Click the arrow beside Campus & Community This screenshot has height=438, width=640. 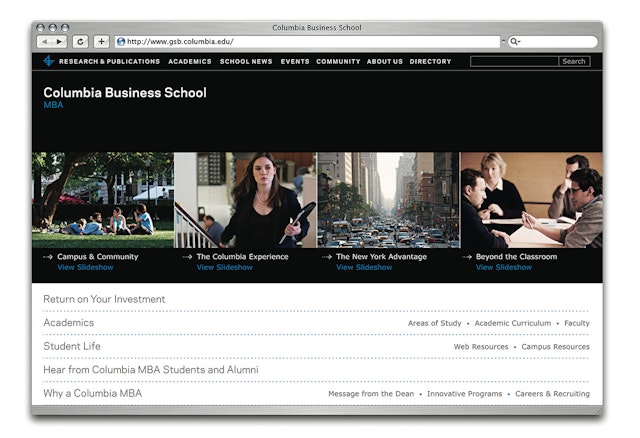click(x=48, y=257)
